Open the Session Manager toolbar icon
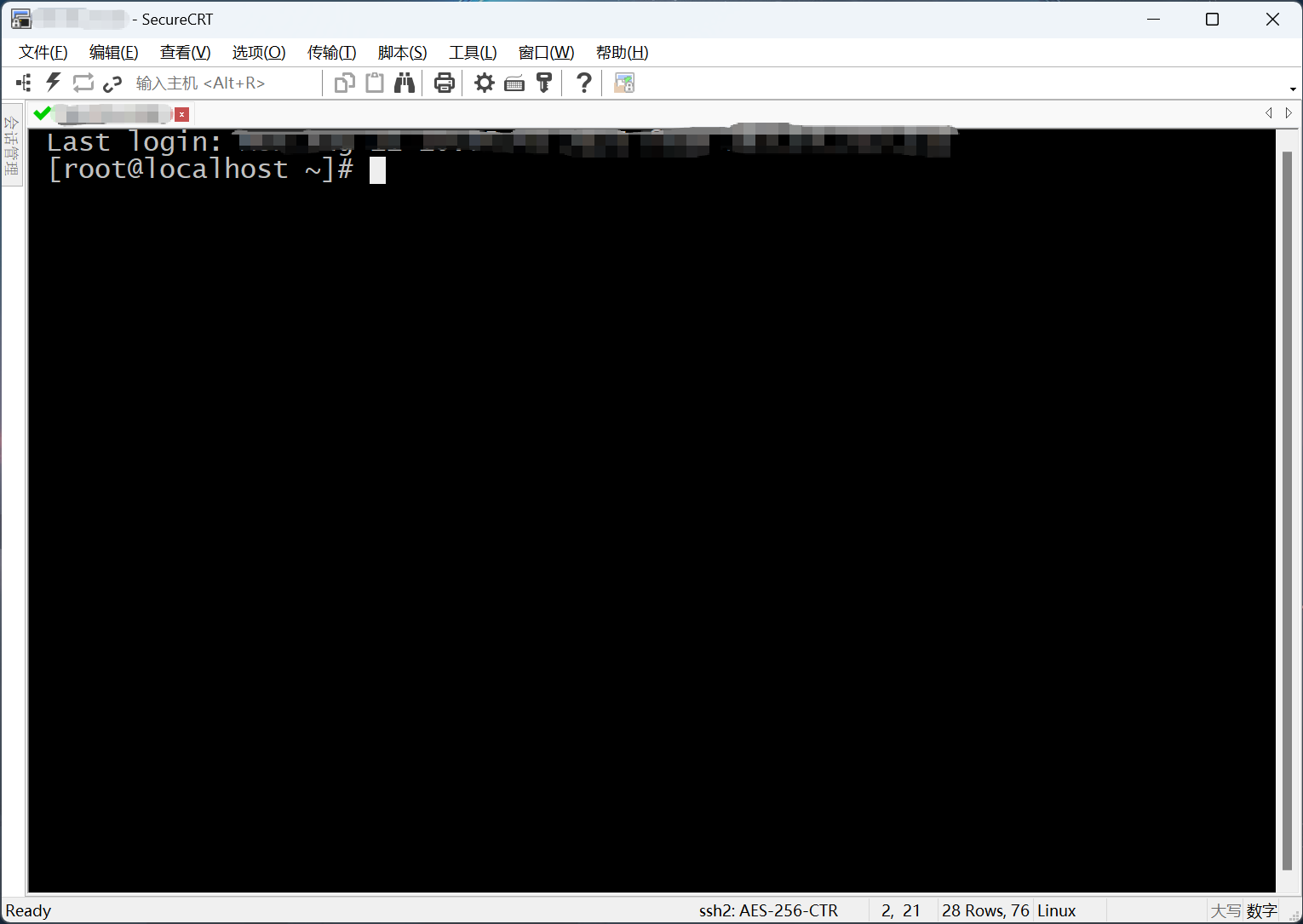The height and width of the screenshot is (924, 1303). tap(24, 83)
